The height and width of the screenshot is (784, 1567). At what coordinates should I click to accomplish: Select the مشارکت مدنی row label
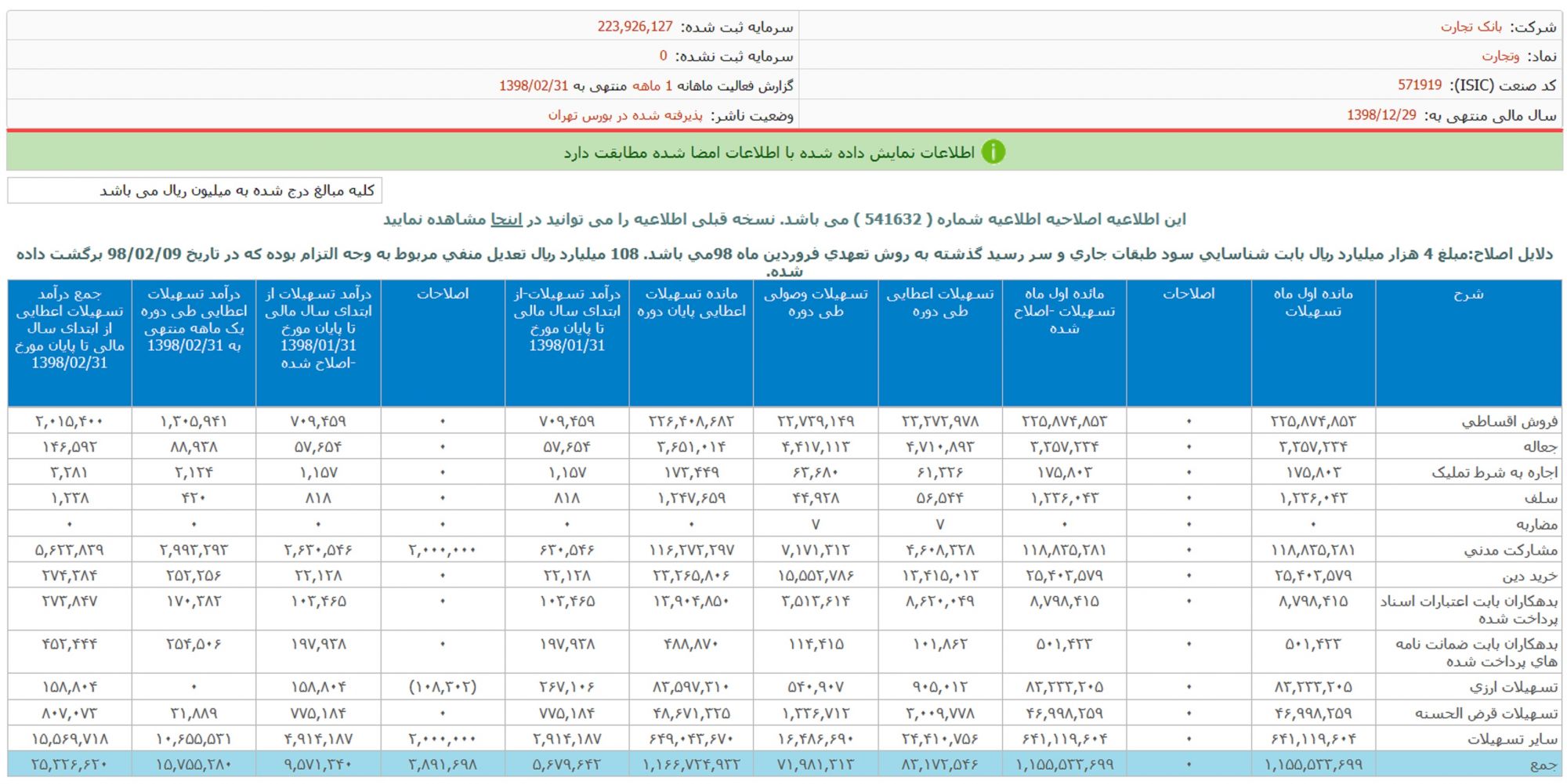point(1511,550)
